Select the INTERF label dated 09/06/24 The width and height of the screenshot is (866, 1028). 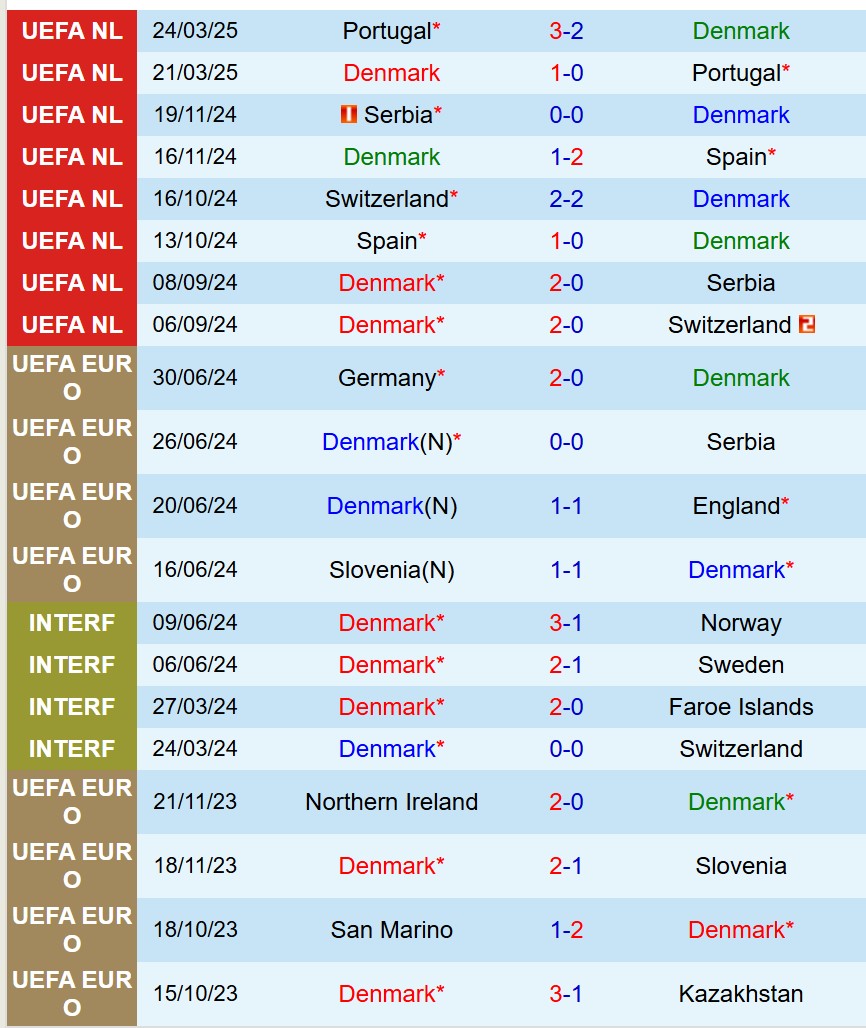pos(72,623)
